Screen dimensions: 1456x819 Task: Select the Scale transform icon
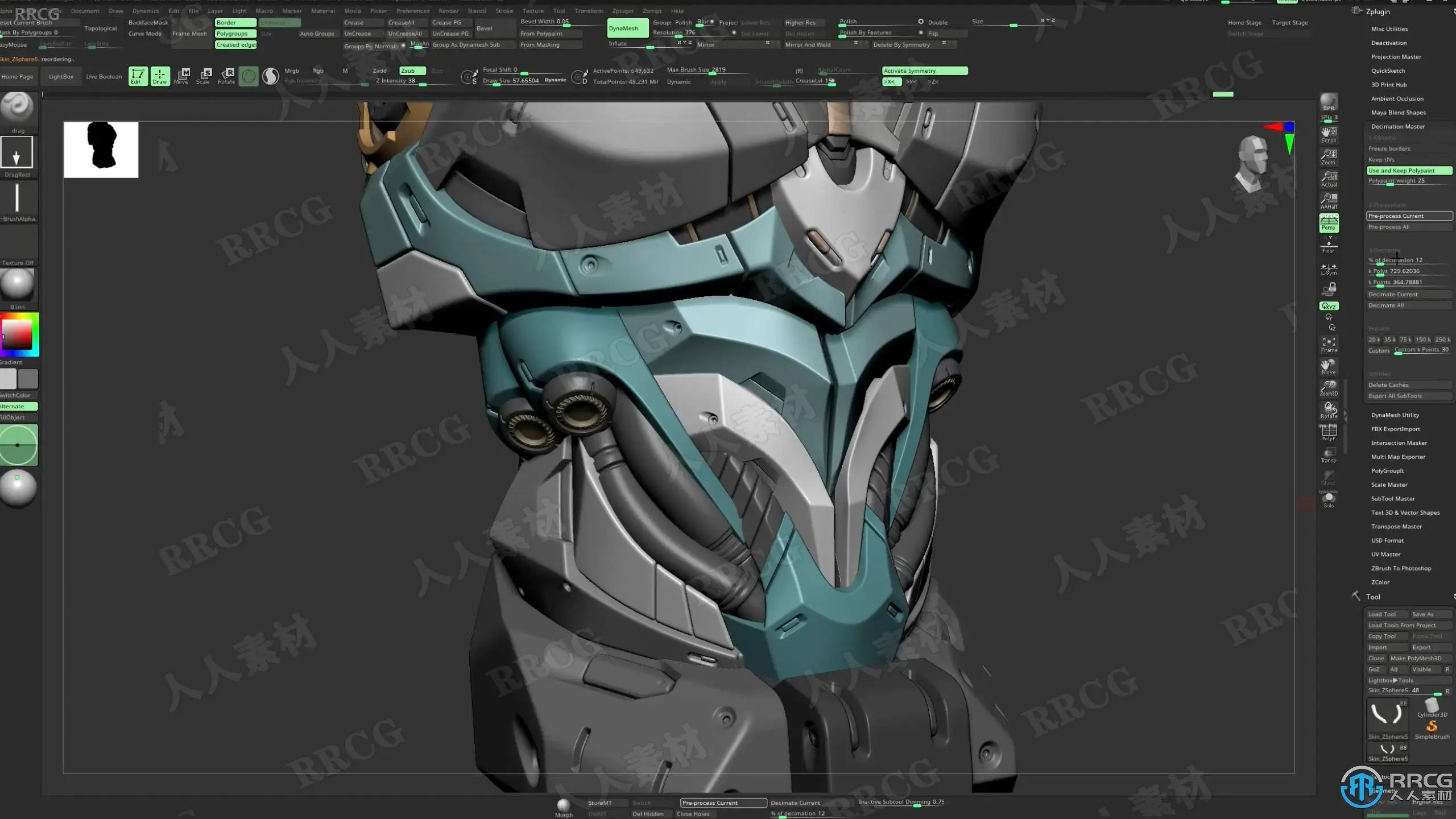point(204,76)
